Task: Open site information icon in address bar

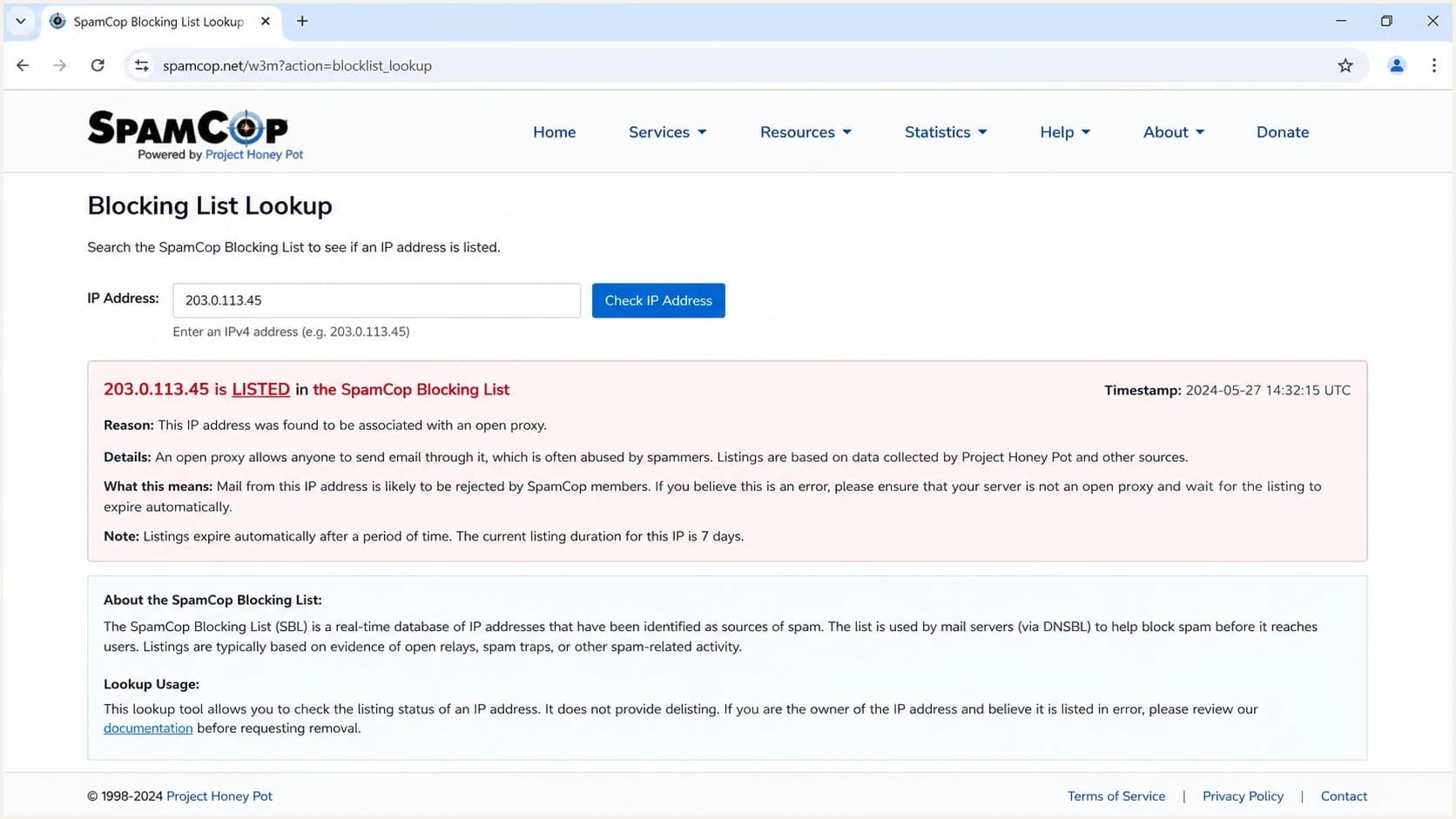Action: [x=141, y=65]
